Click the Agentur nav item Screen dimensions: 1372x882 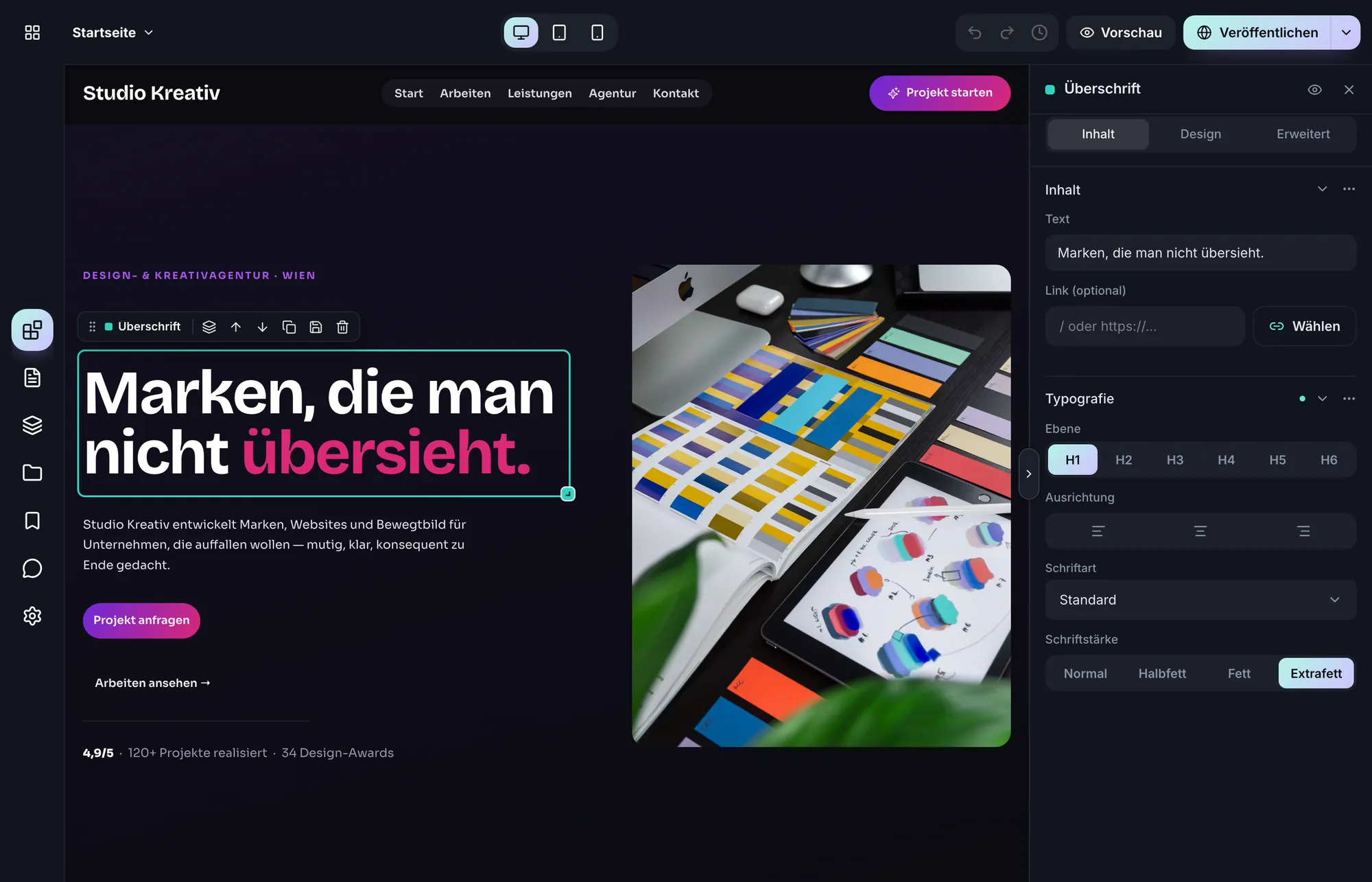point(612,93)
